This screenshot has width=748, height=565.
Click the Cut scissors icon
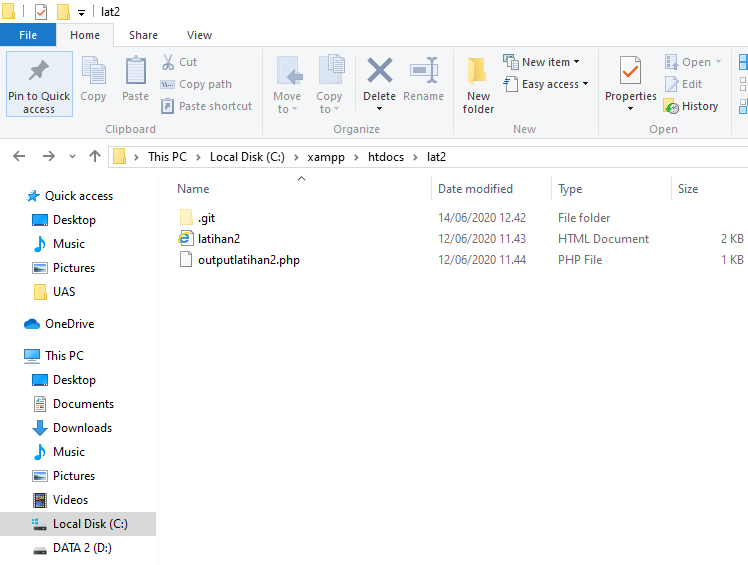point(168,62)
